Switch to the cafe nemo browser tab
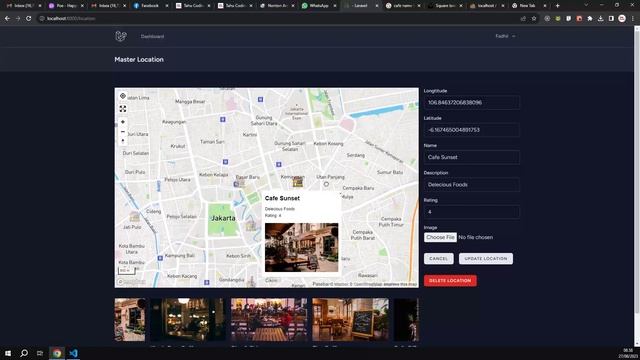The width and height of the screenshot is (640, 360). coord(402,6)
